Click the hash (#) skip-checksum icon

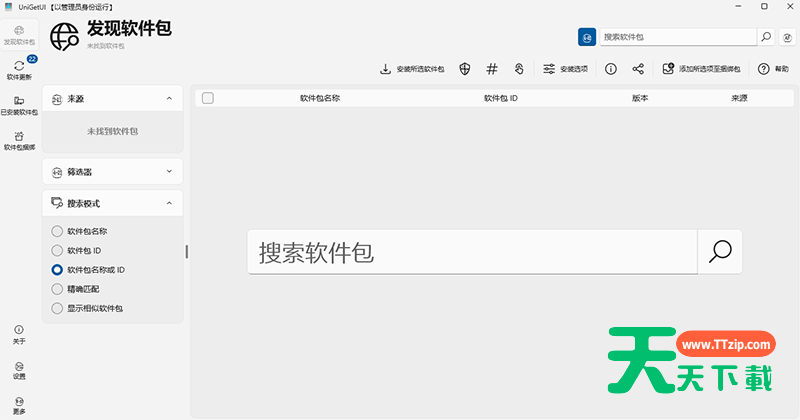tap(492, 69)
